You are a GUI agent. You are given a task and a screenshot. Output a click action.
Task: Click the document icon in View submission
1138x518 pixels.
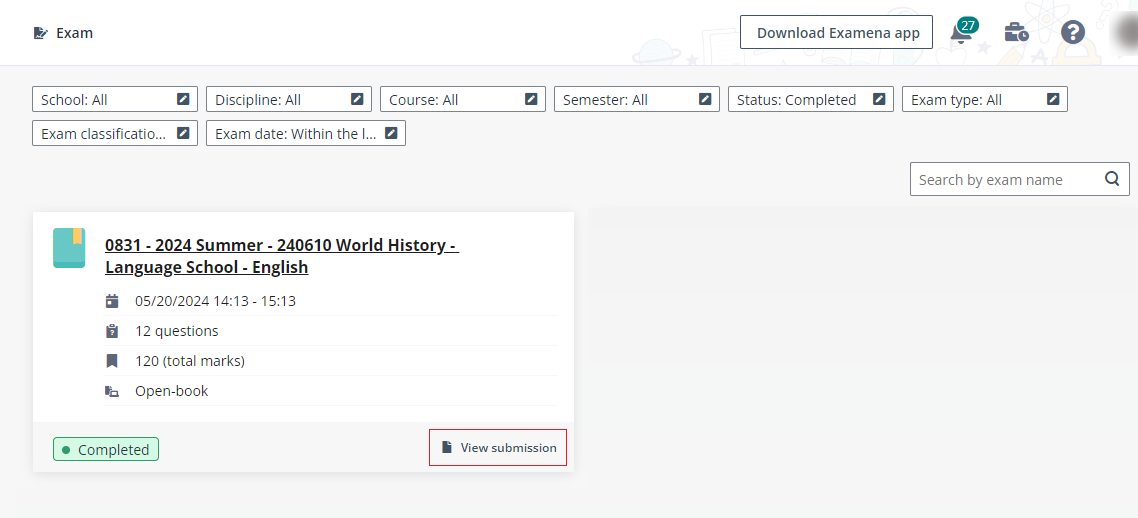[x=447, y=447]
